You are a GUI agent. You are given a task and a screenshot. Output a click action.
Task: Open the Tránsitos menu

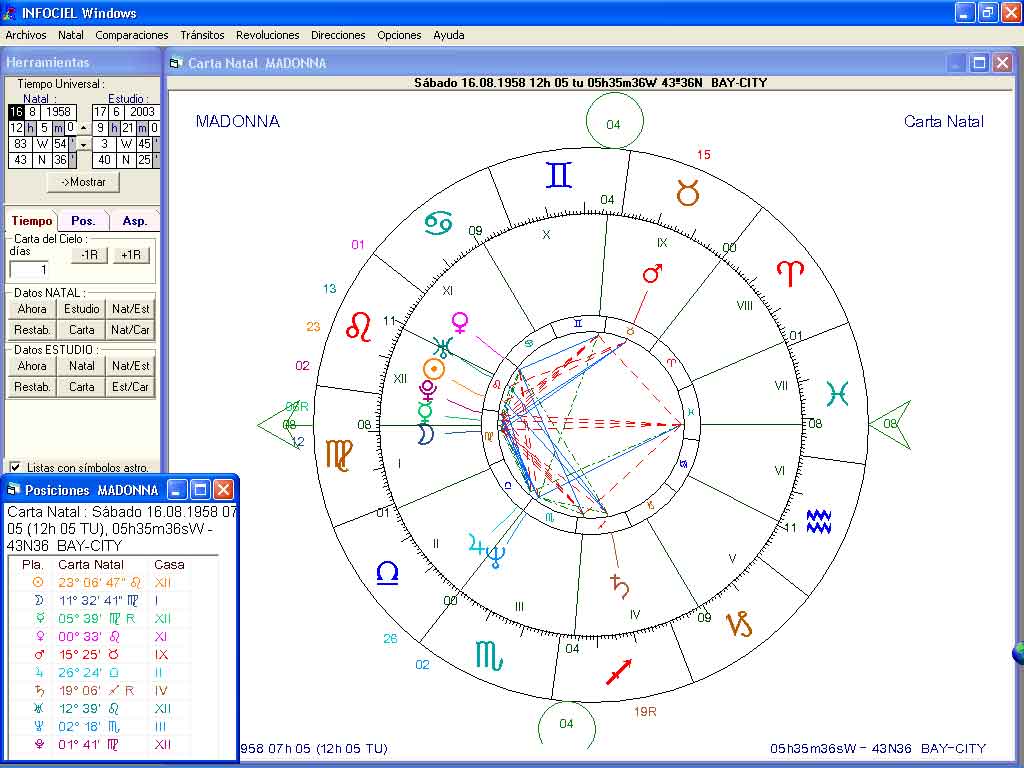click(x=202, y=35)
